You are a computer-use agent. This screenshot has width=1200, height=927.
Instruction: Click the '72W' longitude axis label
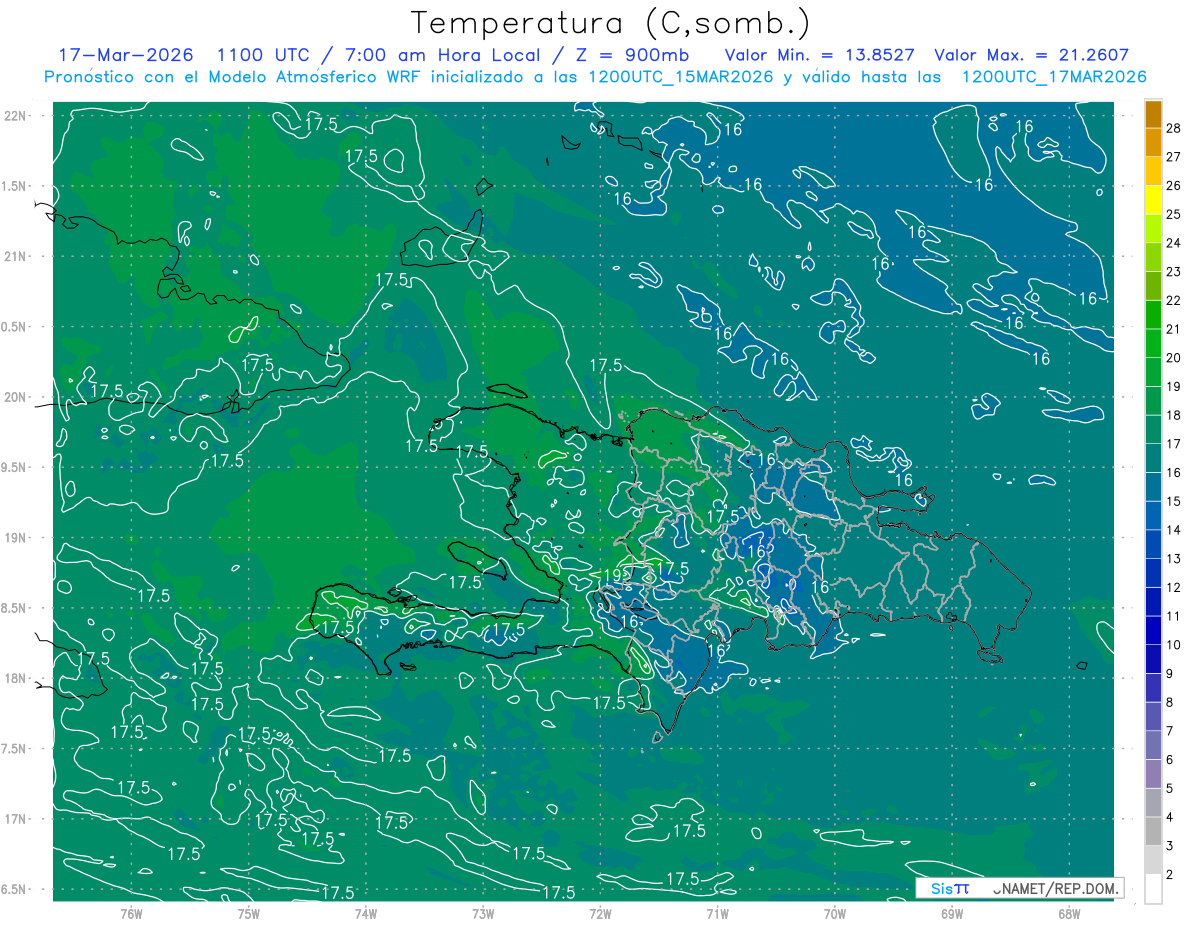coord(600,913)
